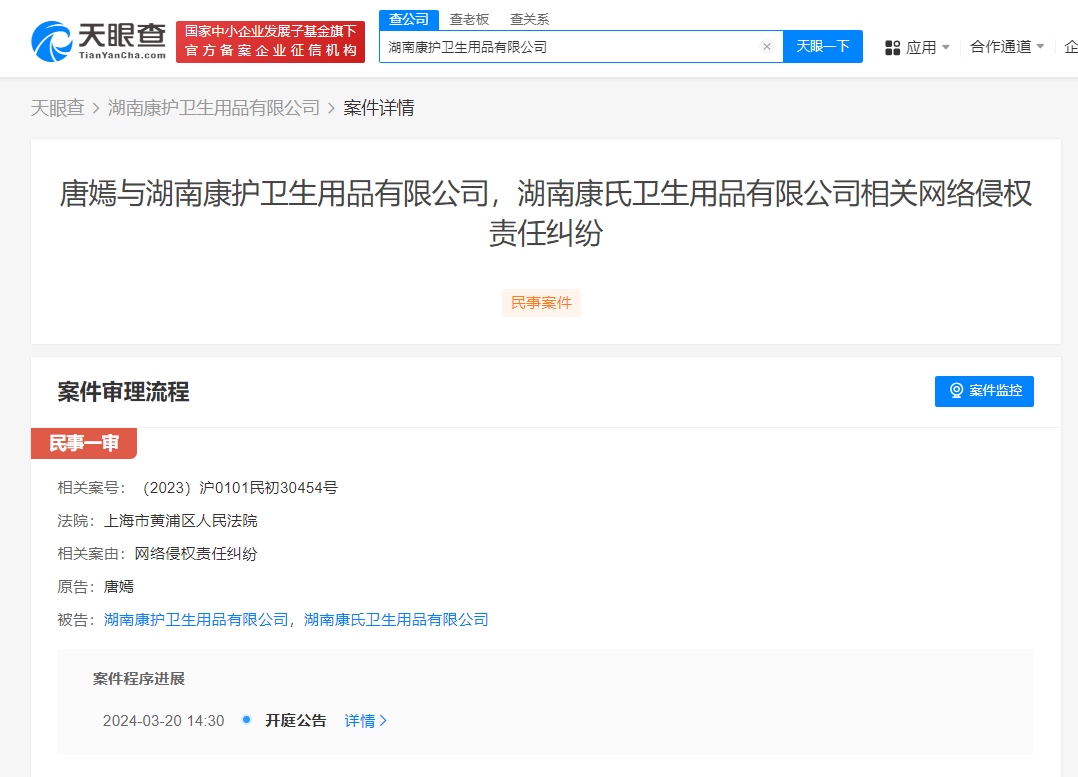Click the 案件程序进展 label
Screen dimensions: 1078x777
139,679
